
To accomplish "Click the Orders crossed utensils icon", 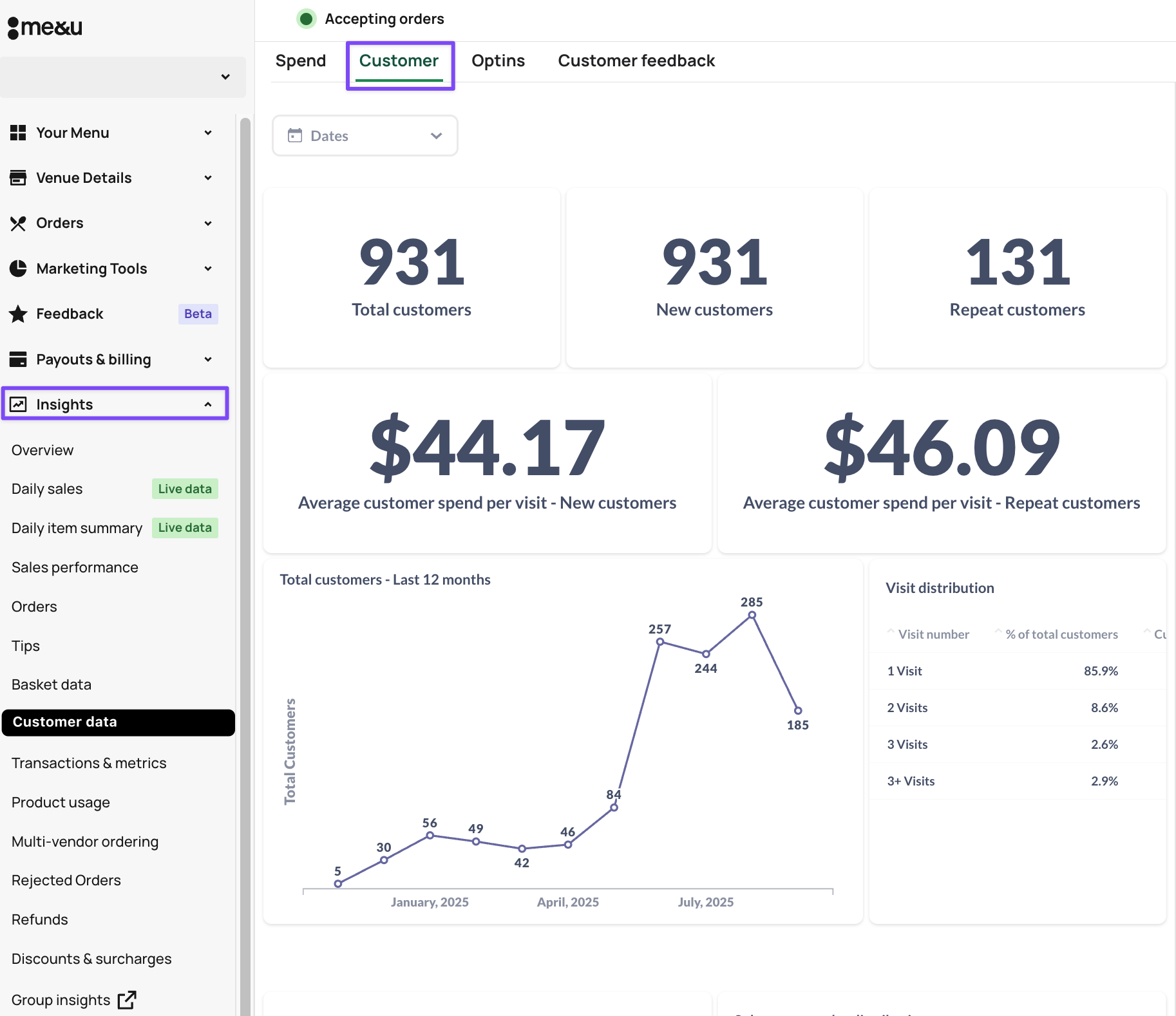I will [x=18, y=223].
